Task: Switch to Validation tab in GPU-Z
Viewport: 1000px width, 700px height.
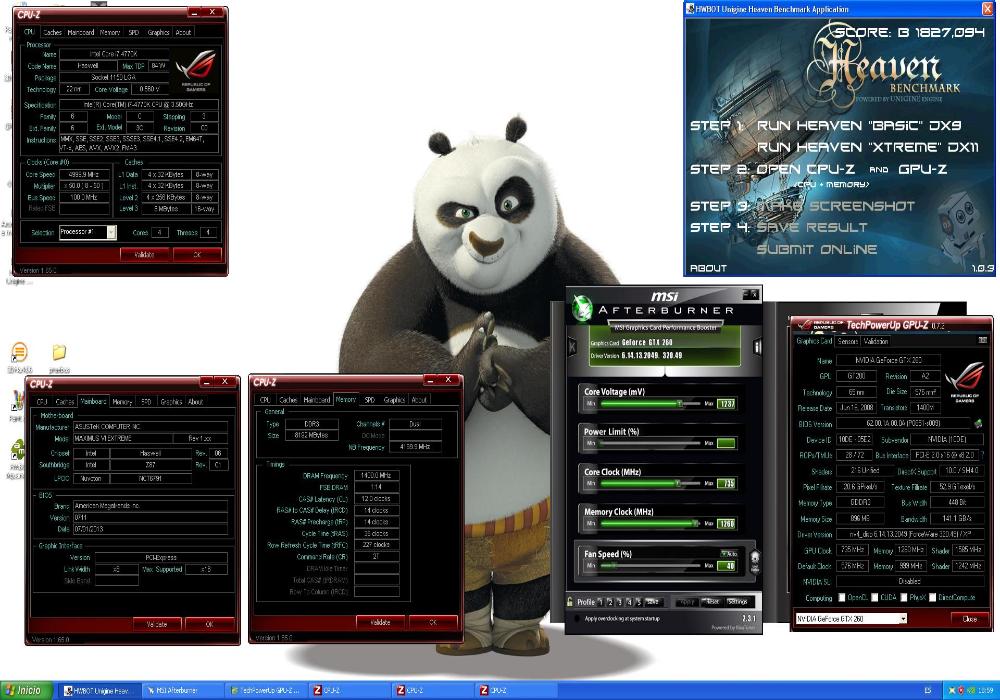Action: [x=876, y=342]
